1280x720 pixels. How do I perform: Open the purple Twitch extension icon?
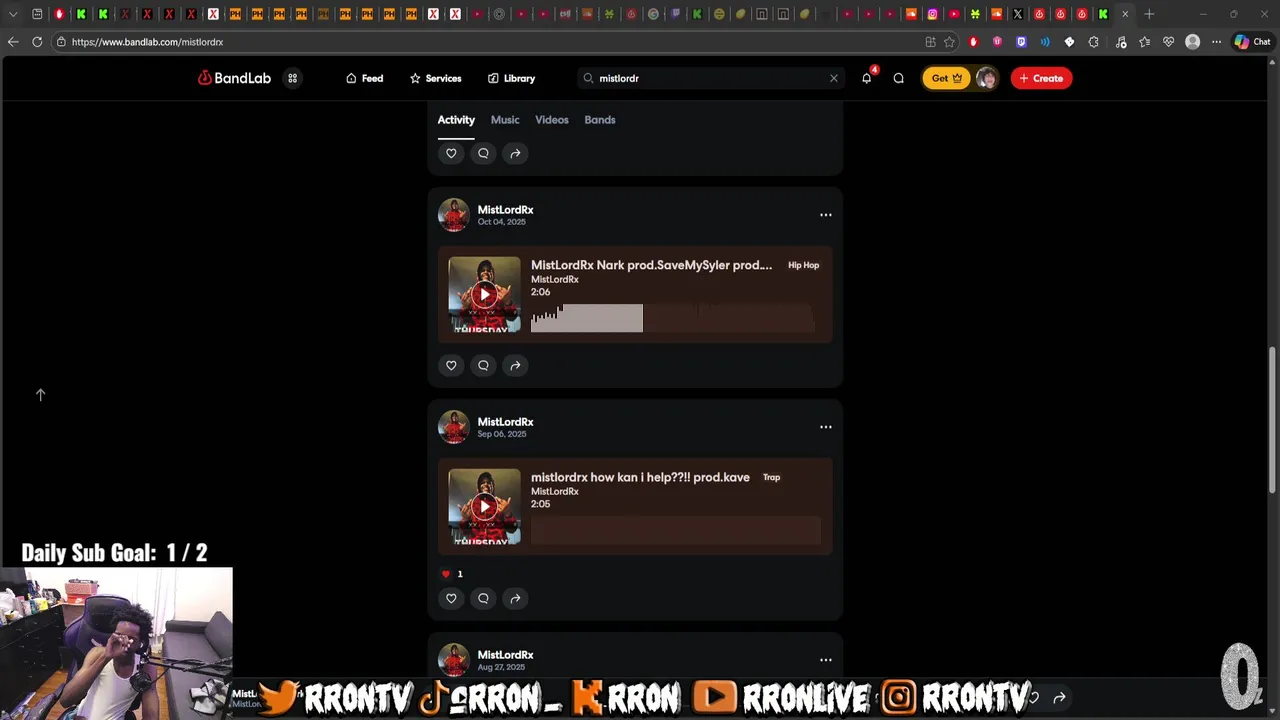point(1021,42)
